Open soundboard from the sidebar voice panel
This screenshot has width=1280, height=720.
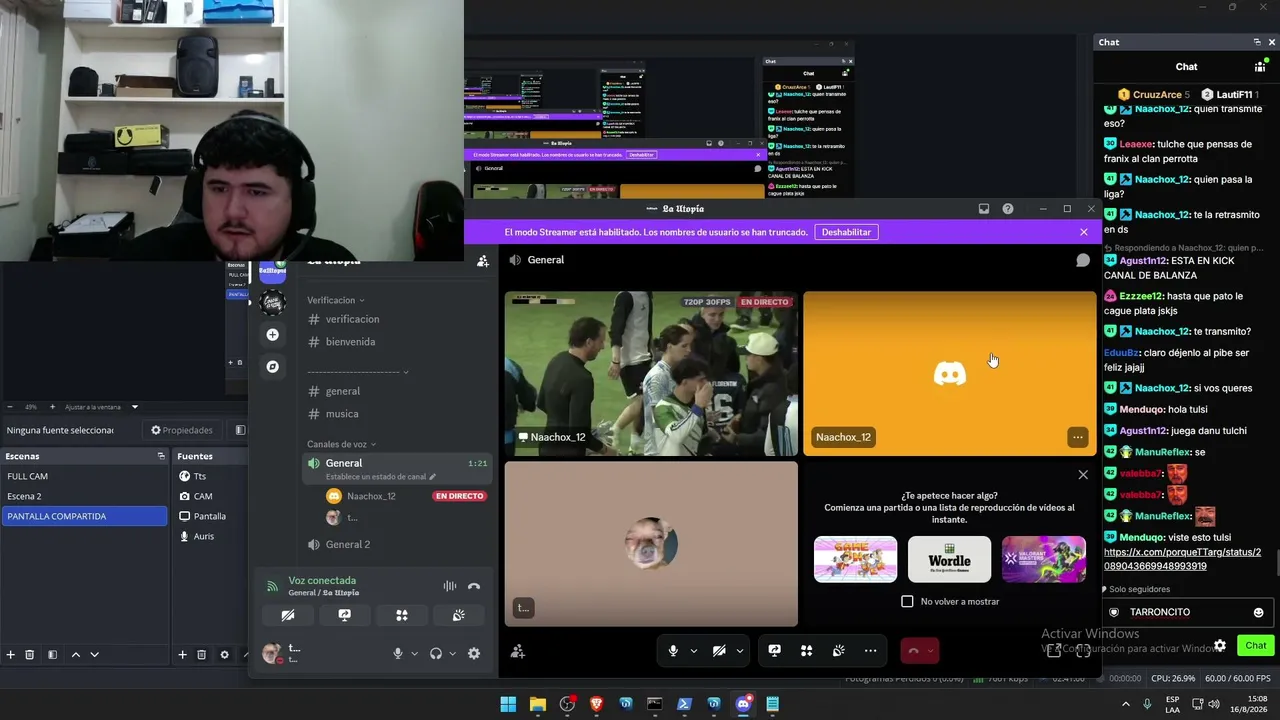[459, 616]
